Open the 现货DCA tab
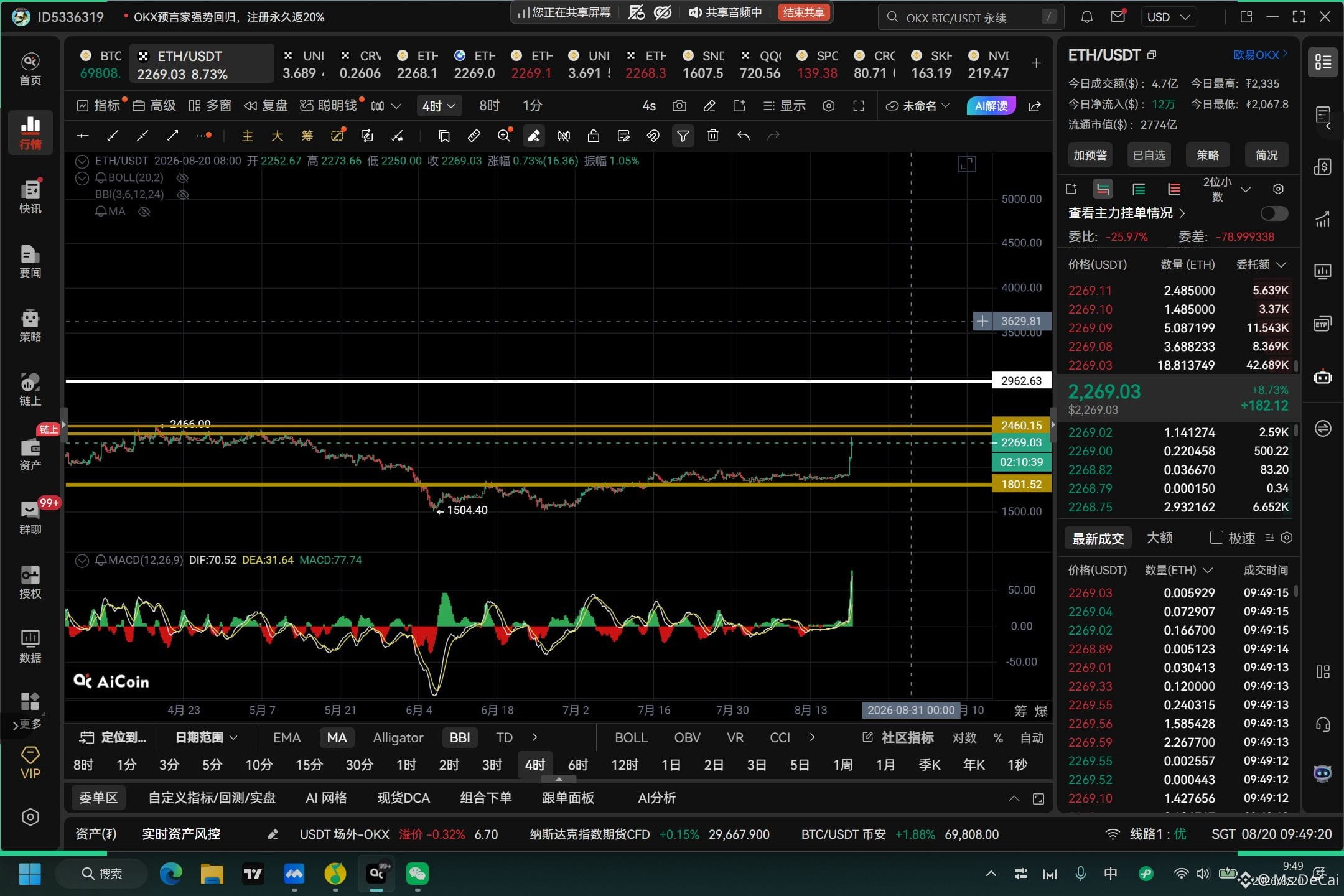The width and height of the screenshot is (1344, 896). pyautogui.click(x=403, y=798)
